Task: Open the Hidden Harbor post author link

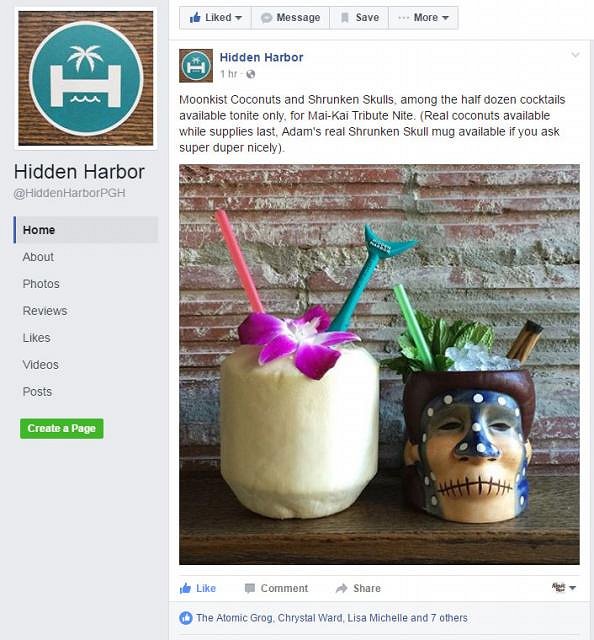Action: click(261, 58)
